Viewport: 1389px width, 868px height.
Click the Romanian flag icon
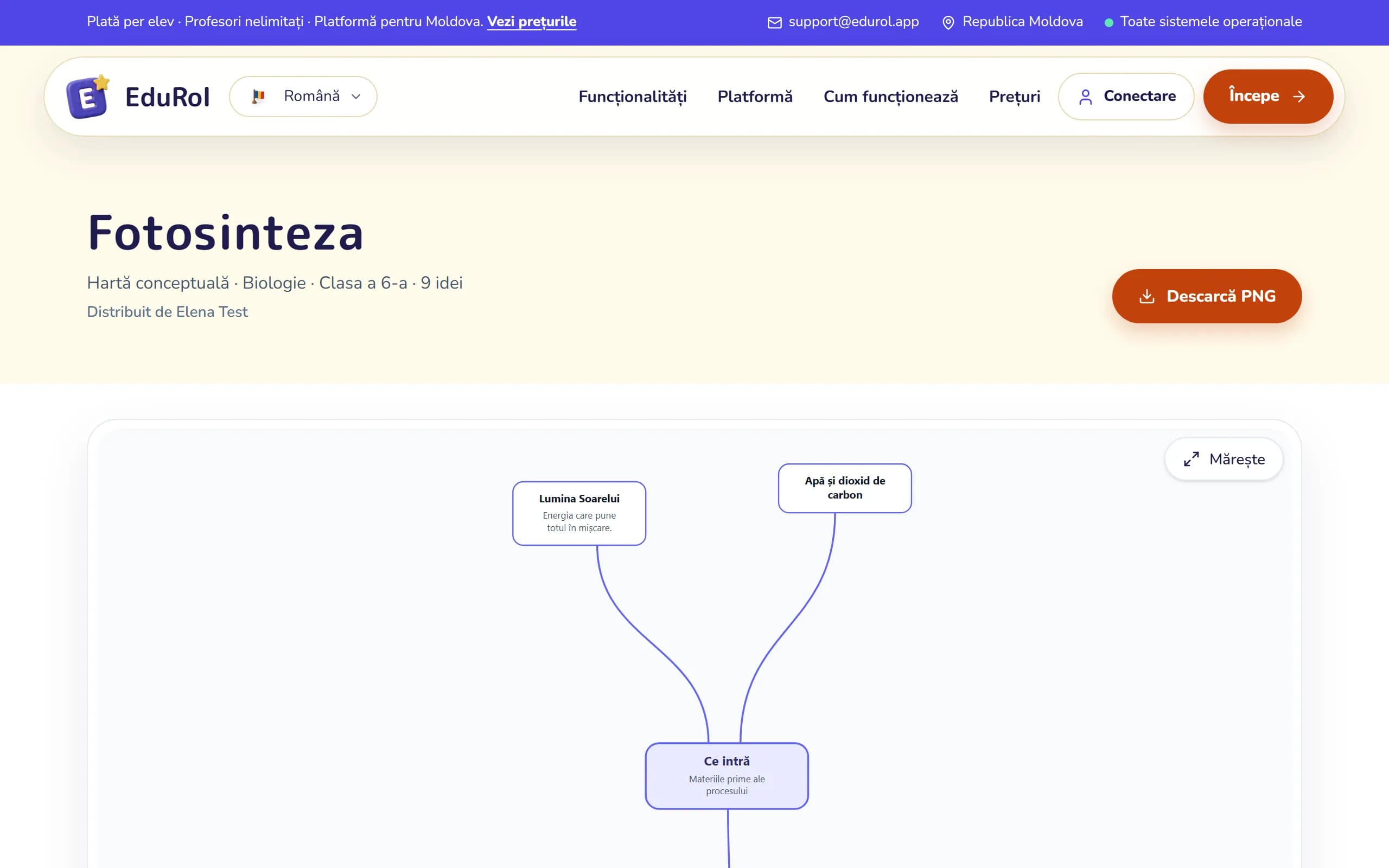(258, 97)
